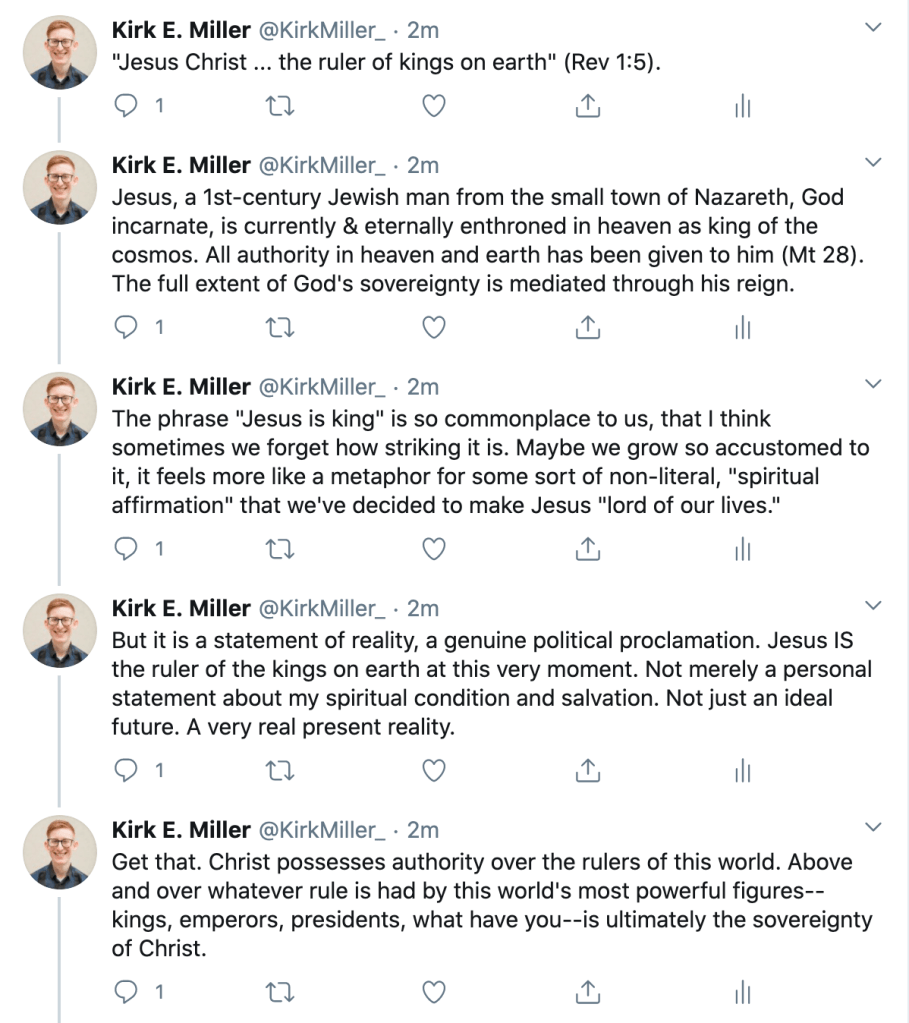Open Kirk E. Miller's profile from first tweet
This screenshot has height=1023, width=909.
[x=181, y=30]
